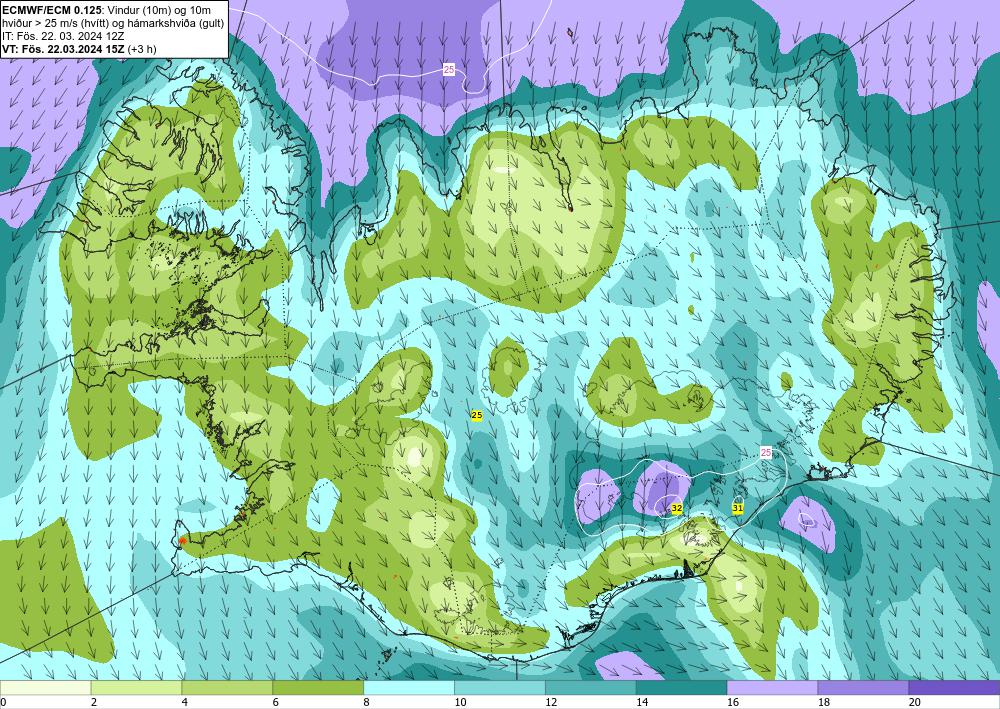Click the white contour label '25' near the north coast

(449, 70)
